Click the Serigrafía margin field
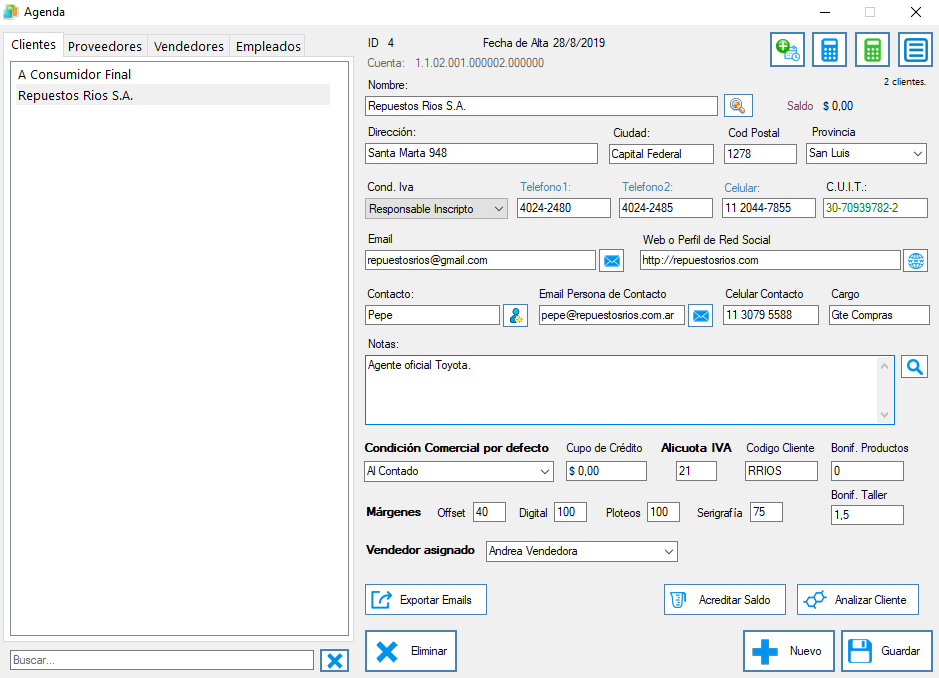Image resolution: width=939 pixels, height=678 pixels. tap(766, 512)
